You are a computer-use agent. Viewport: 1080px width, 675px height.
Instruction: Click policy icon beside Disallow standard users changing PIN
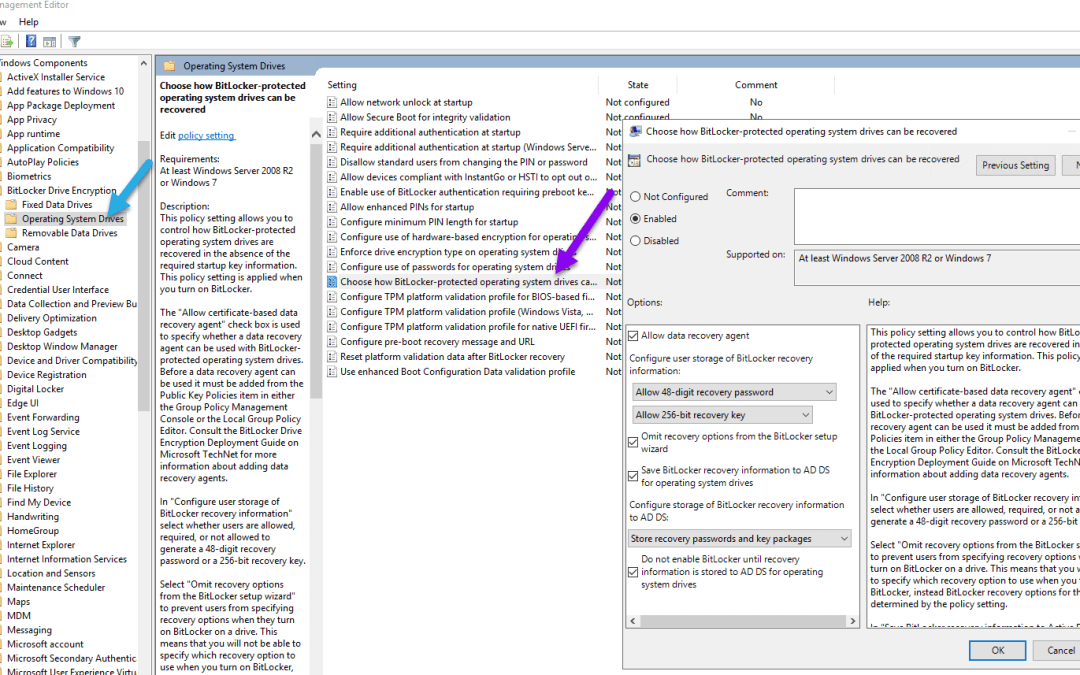tap(332, 162)
